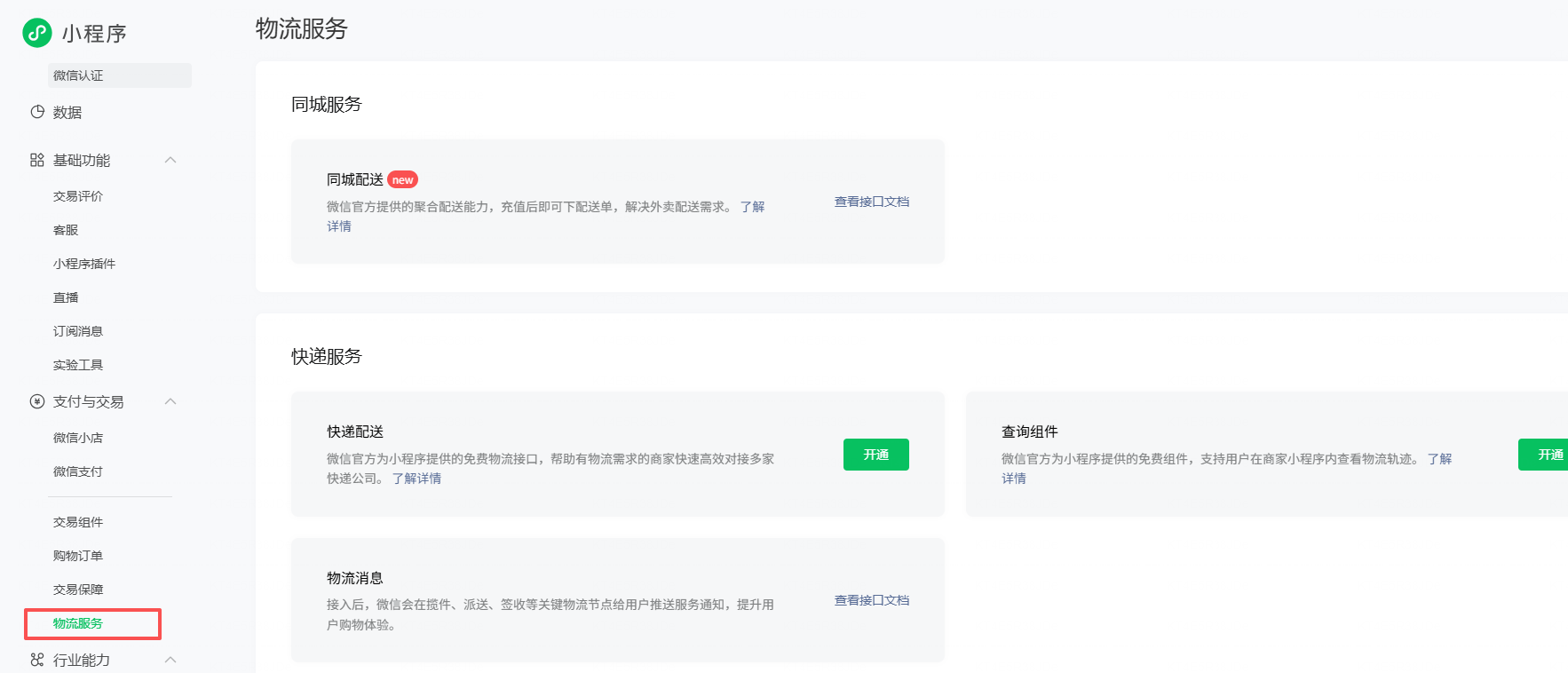Click the 支付与交易 yen icon

pos(37,401)
